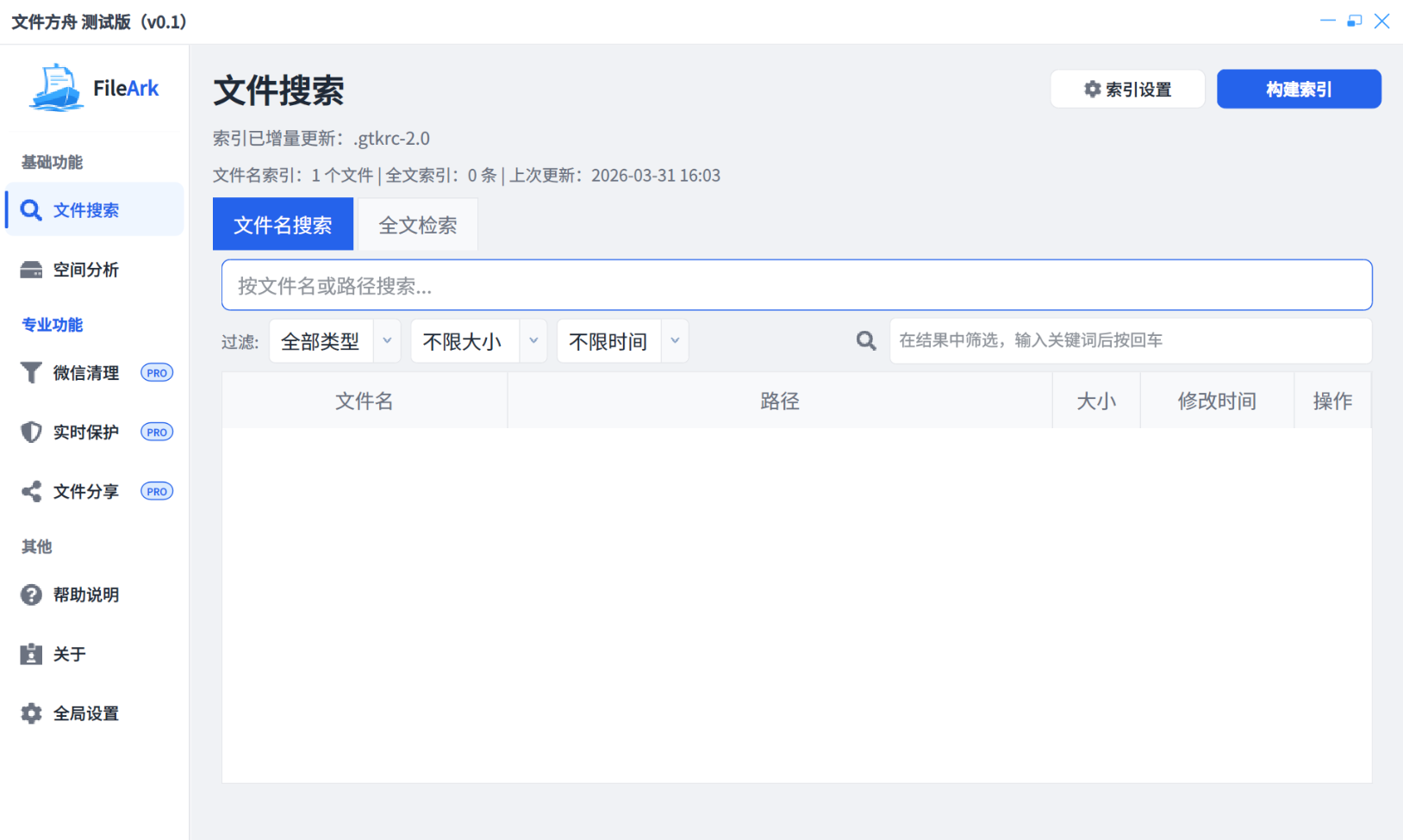The height and width of the screenshot is (840, 1403).
Task: Click the PRO badge next to 微信清理
Action: [x=156, y=372]
